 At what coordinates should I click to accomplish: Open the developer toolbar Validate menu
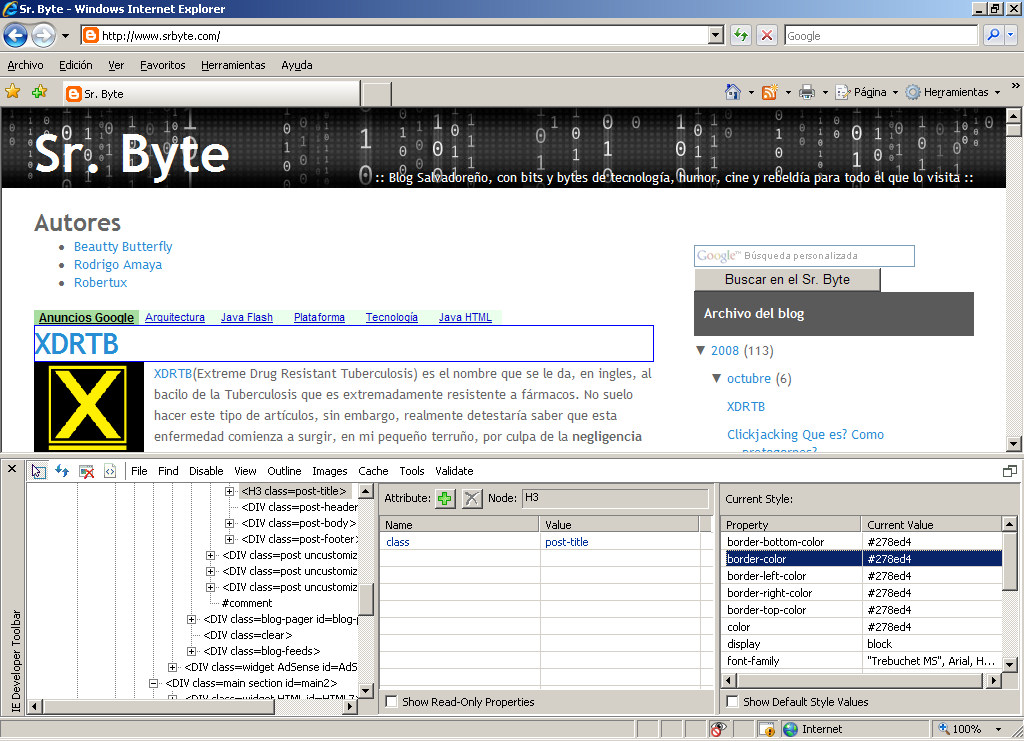454,471
